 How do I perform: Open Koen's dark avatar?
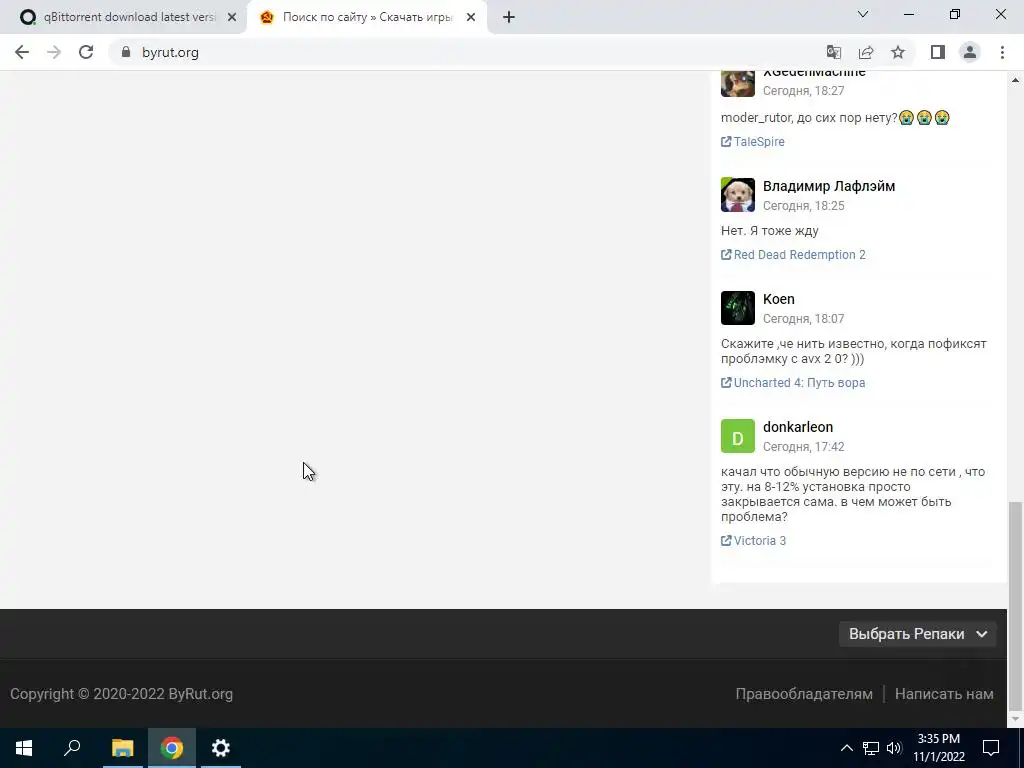click(737, 308)
